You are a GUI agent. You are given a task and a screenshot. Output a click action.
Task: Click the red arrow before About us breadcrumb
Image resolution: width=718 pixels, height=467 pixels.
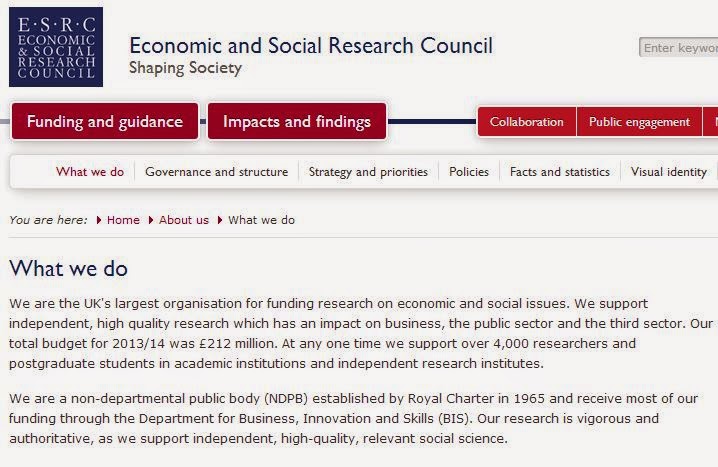click(151, 220)
